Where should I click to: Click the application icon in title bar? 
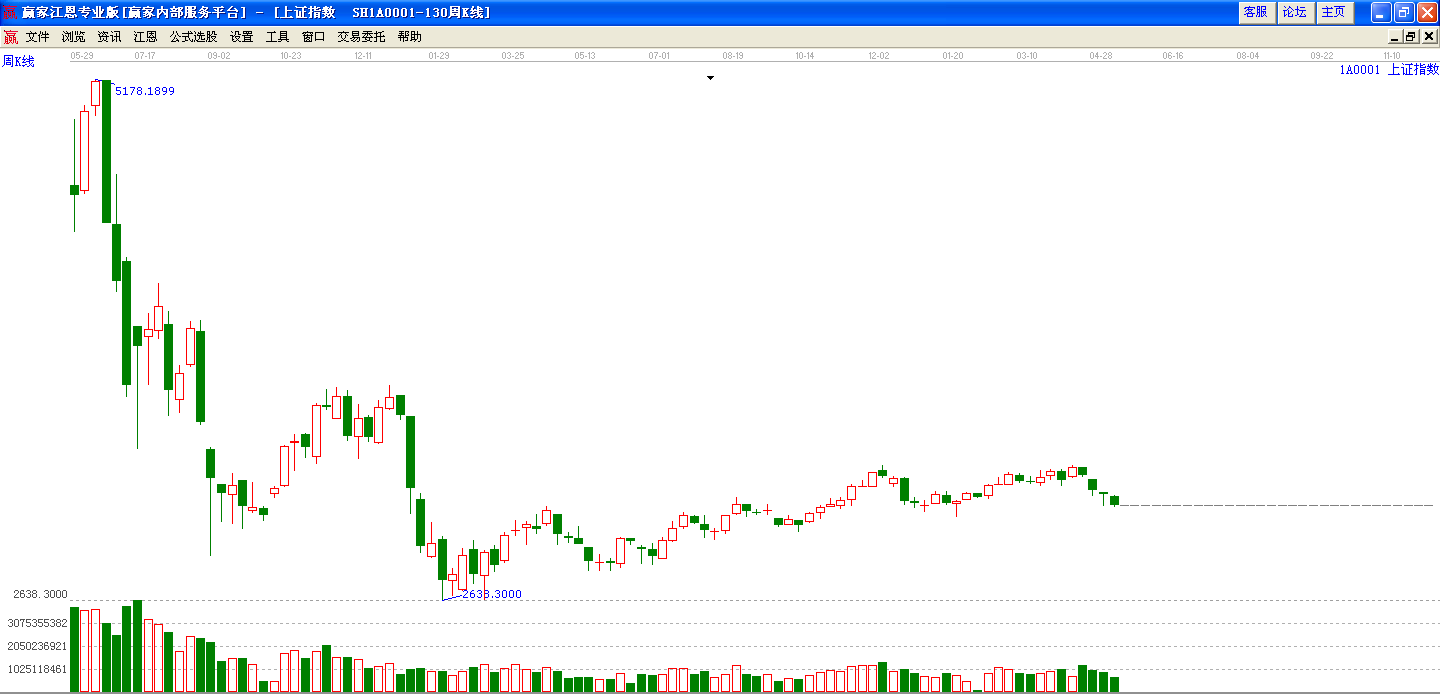[11, 12]
